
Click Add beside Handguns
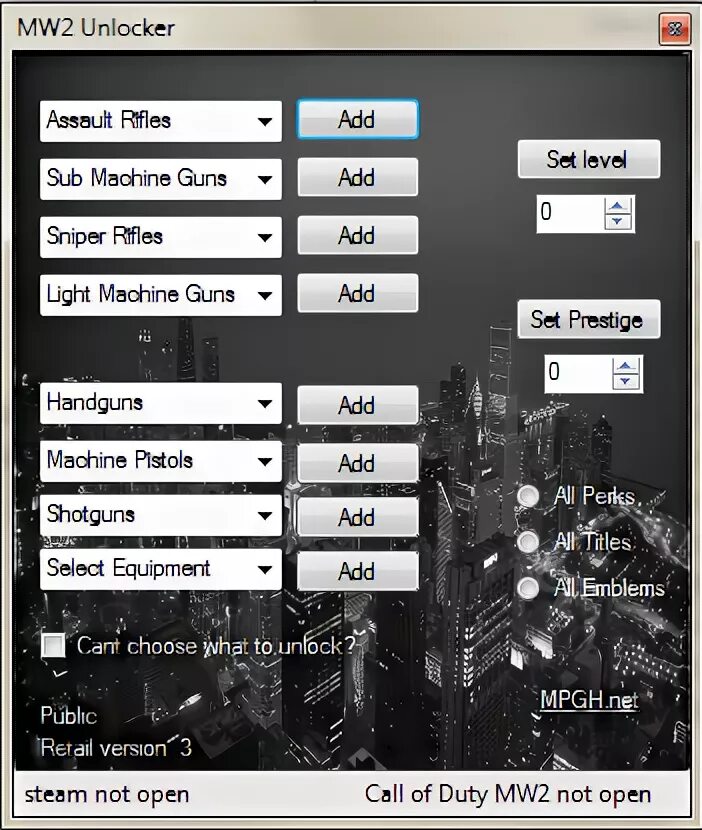pos(358,405)
